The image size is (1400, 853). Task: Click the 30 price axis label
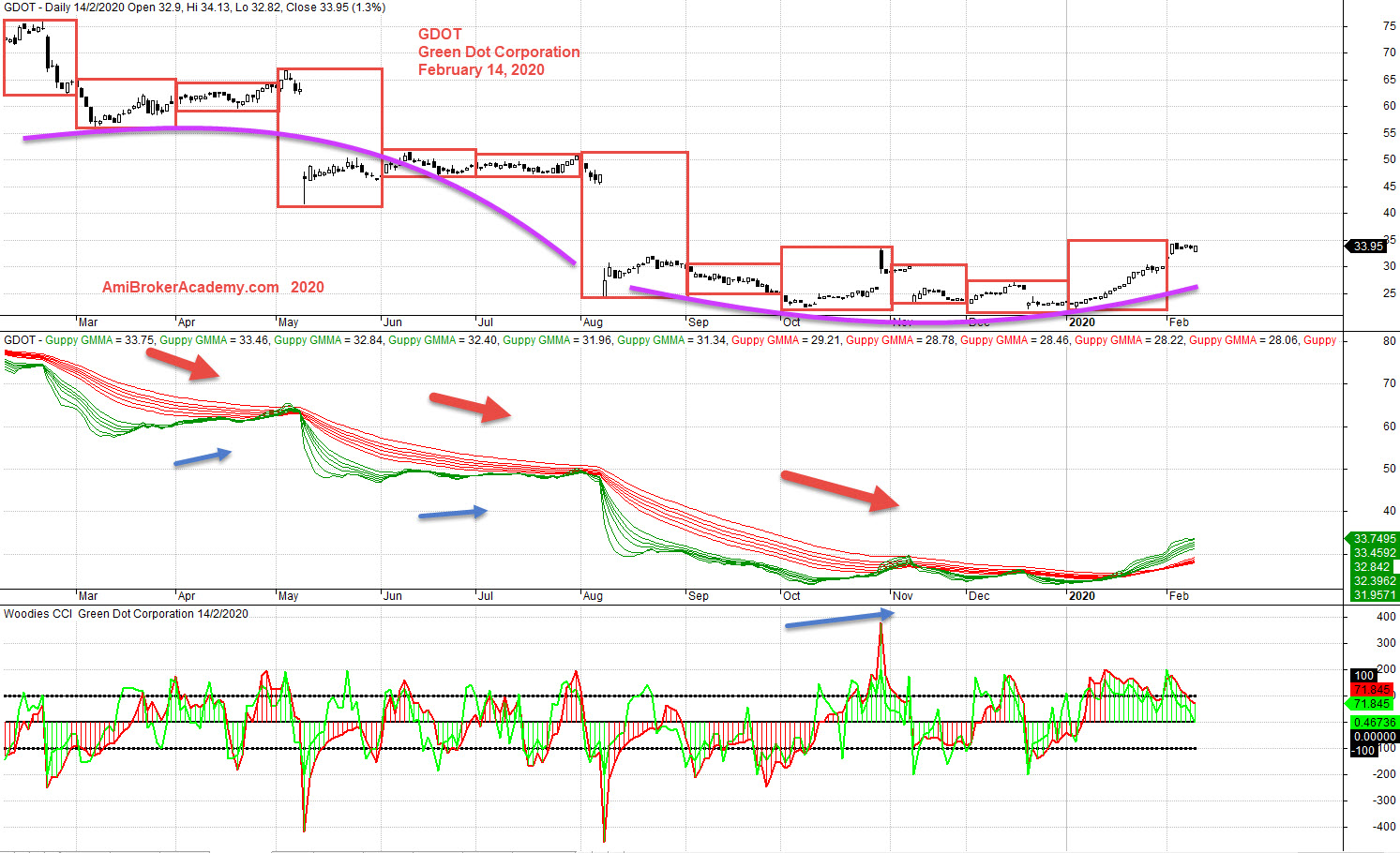[1389, 266]
